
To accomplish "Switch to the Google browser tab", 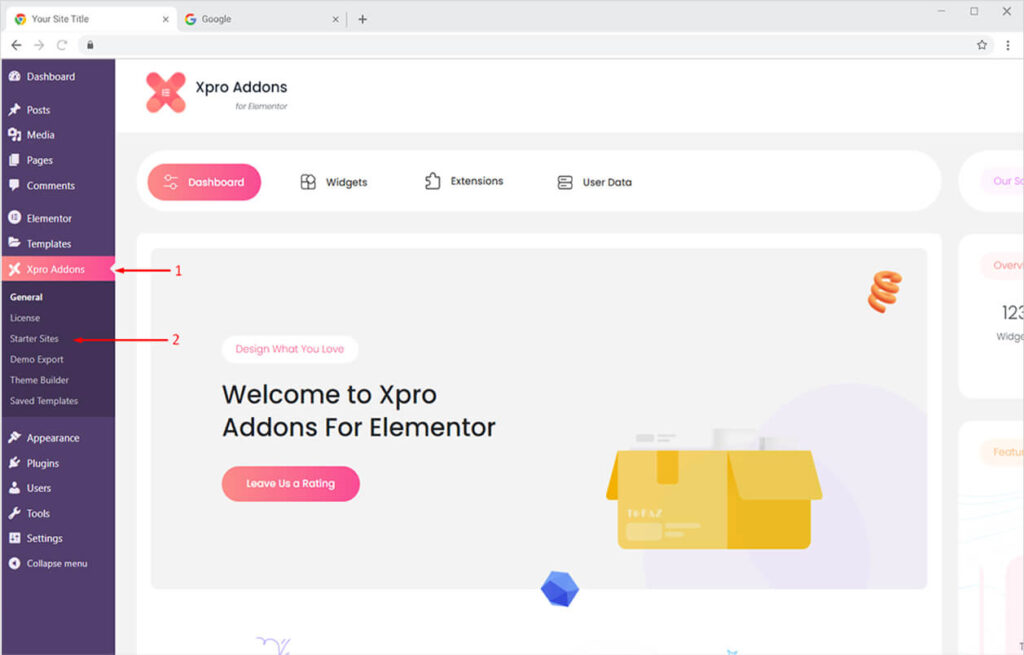I will point(260,19).
